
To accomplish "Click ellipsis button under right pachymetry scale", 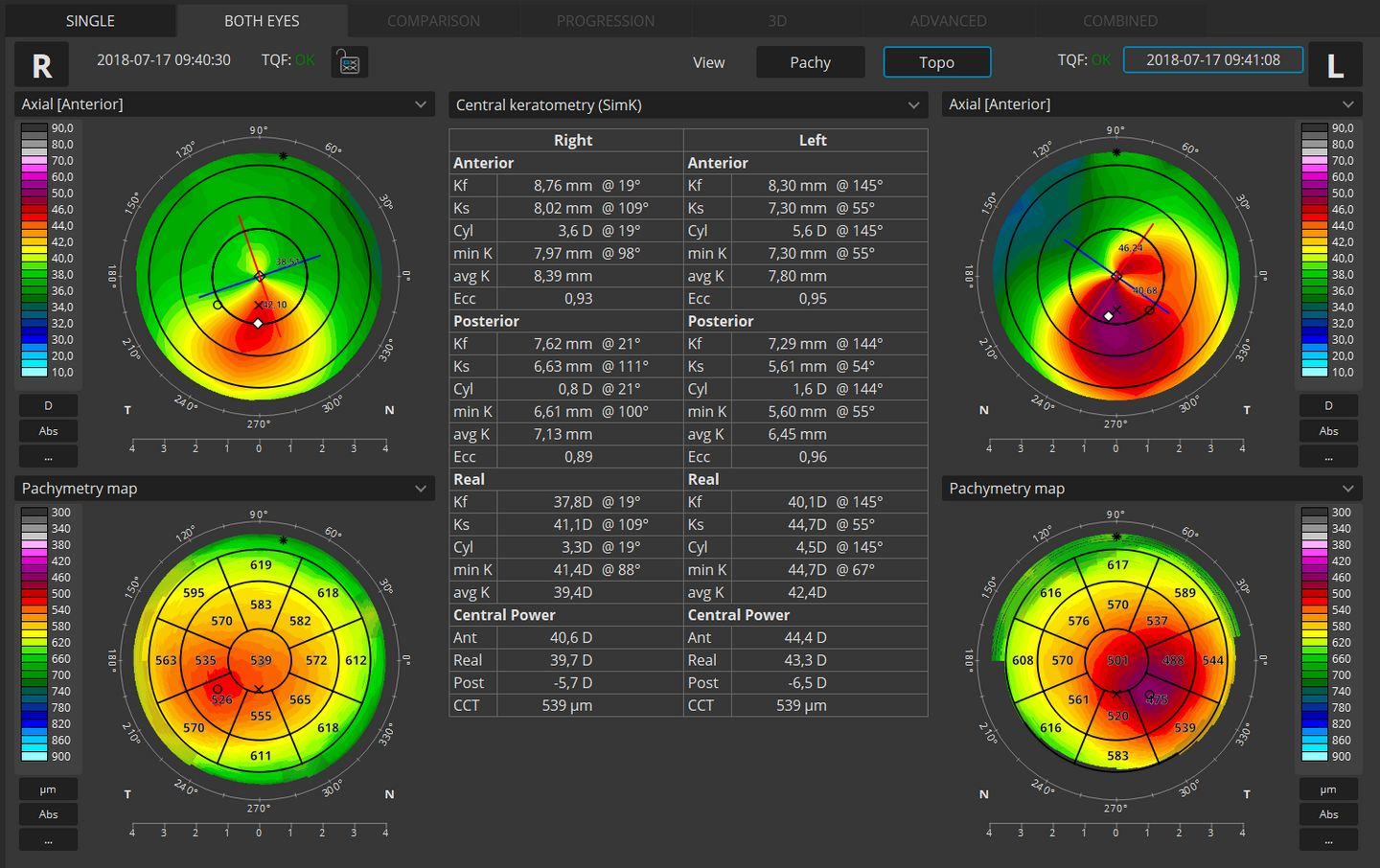I will (1328, 840).
